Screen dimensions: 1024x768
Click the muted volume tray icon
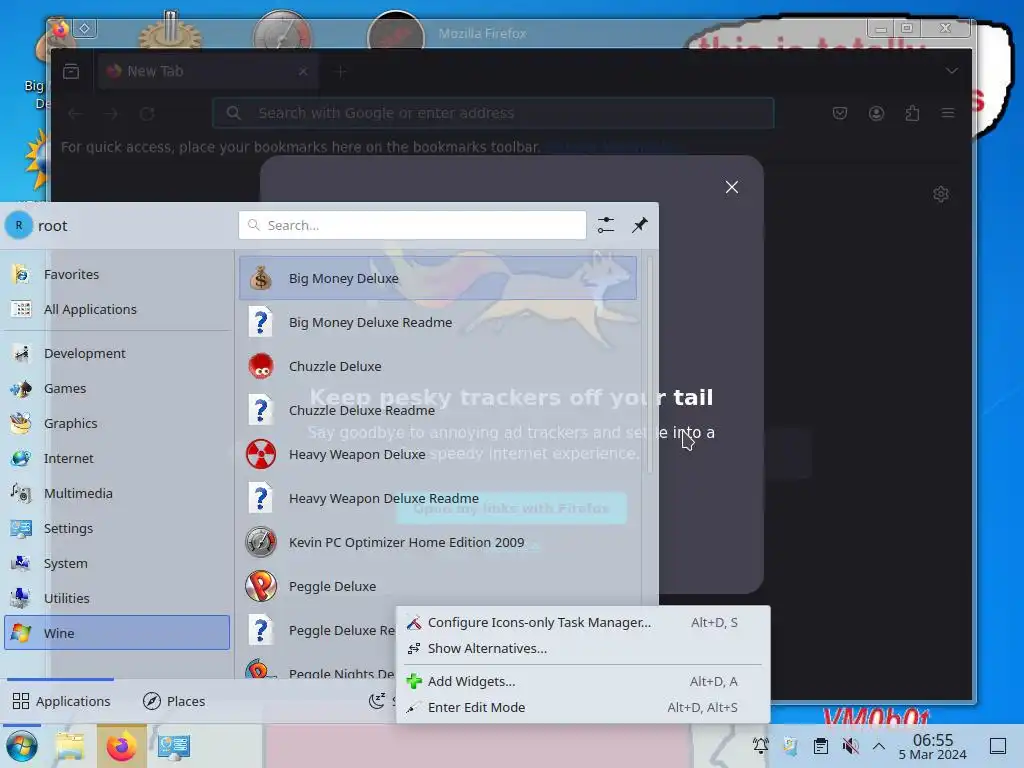tap(850, 746)
